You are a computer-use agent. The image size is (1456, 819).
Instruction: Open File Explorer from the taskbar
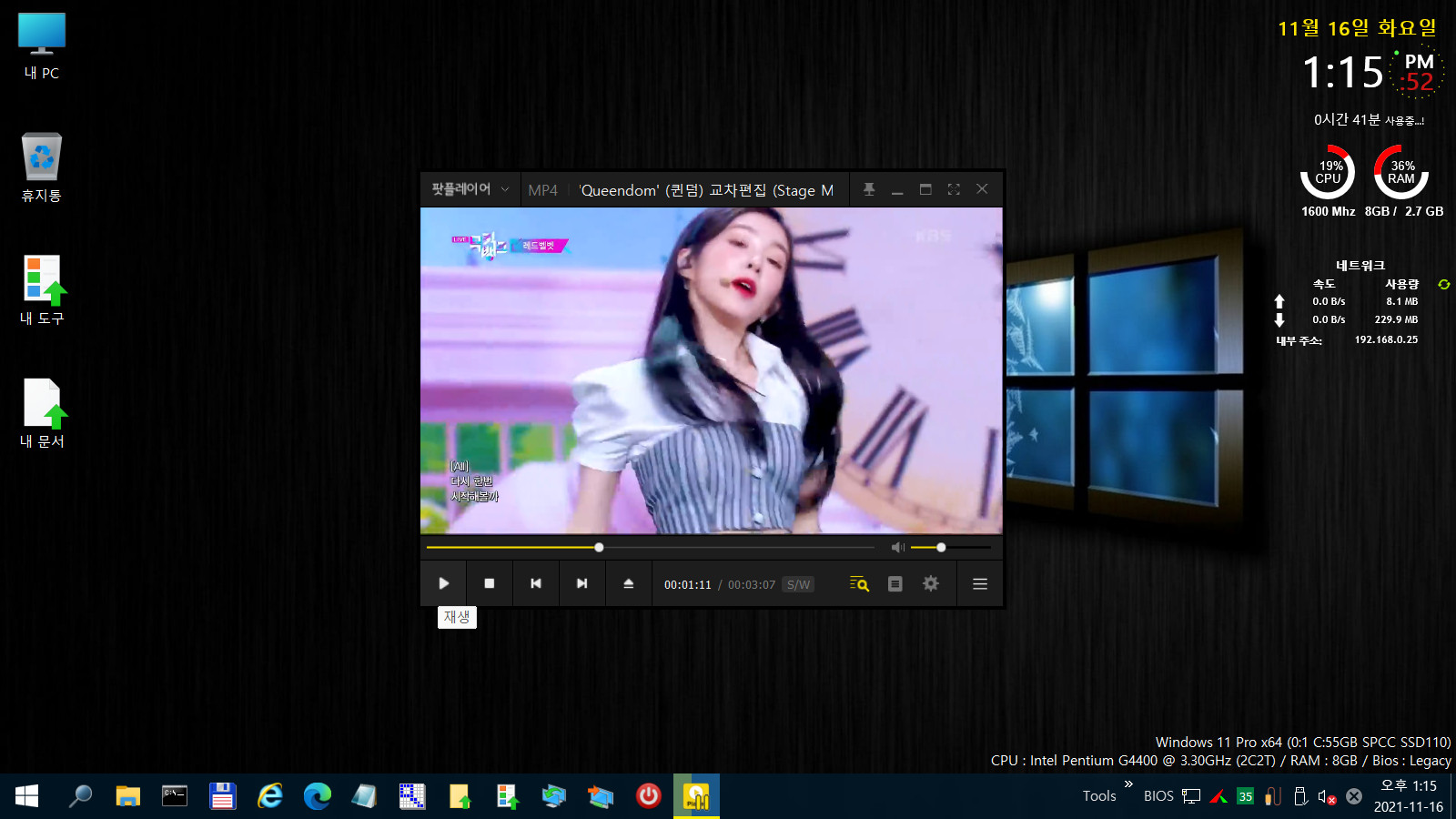[x=127, y=796]
